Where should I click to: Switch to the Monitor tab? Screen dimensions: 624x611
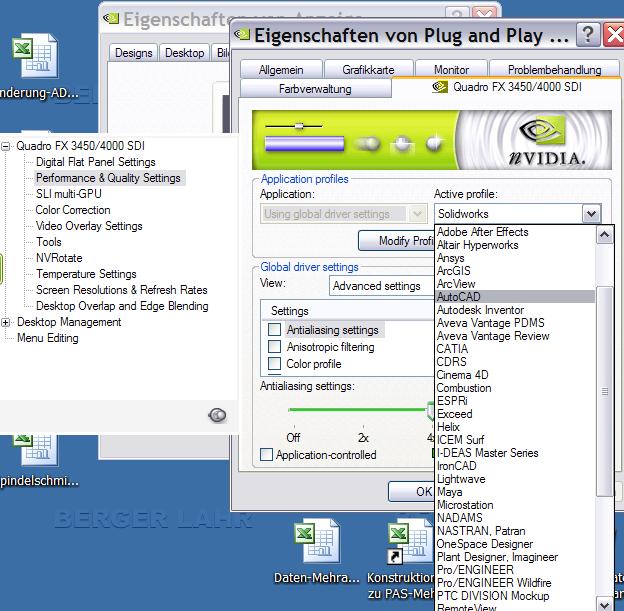pyautogui.click(x=451, y=70)
